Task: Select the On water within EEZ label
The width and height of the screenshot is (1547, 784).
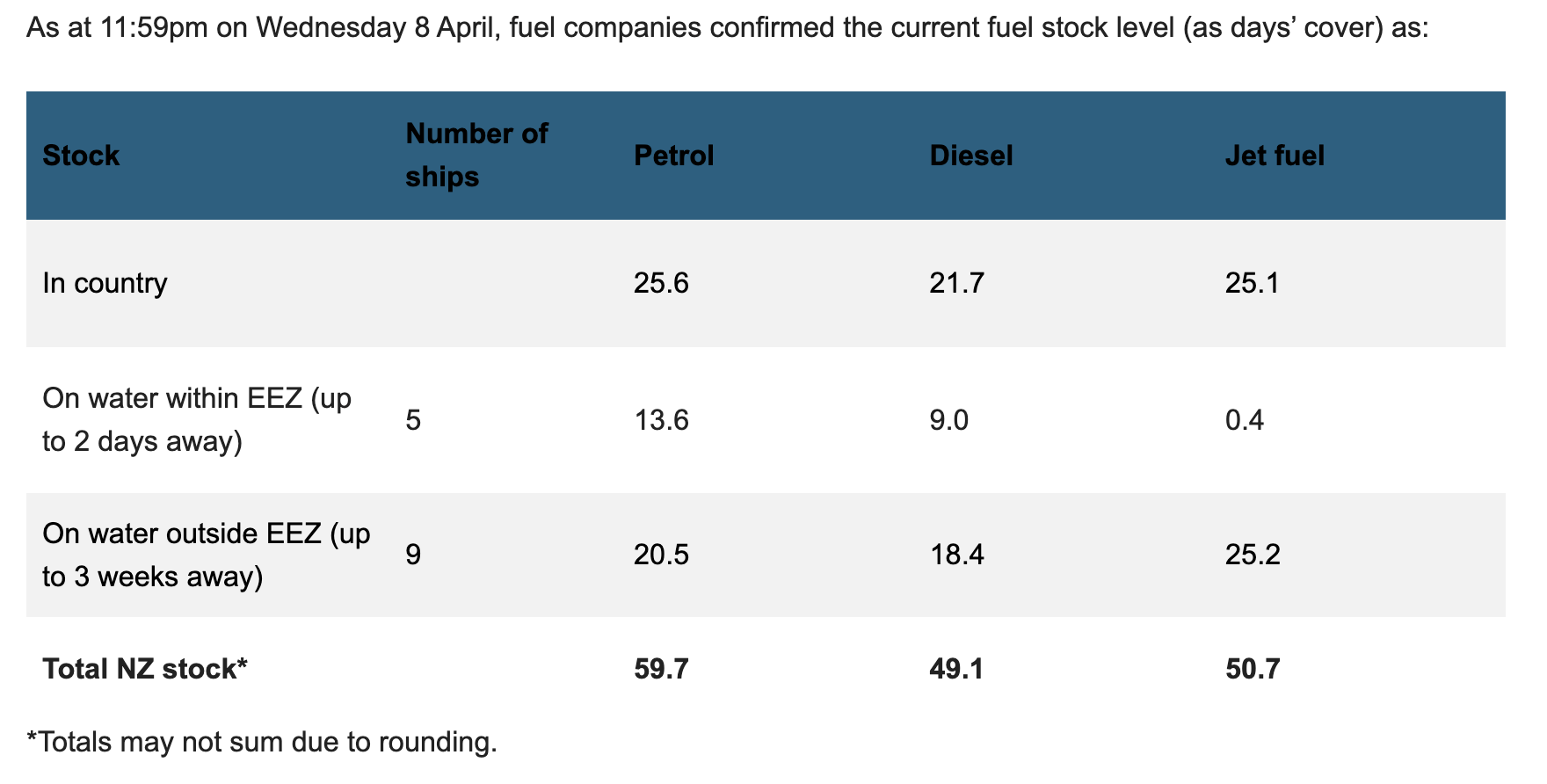Action: [x=197, y=419]
